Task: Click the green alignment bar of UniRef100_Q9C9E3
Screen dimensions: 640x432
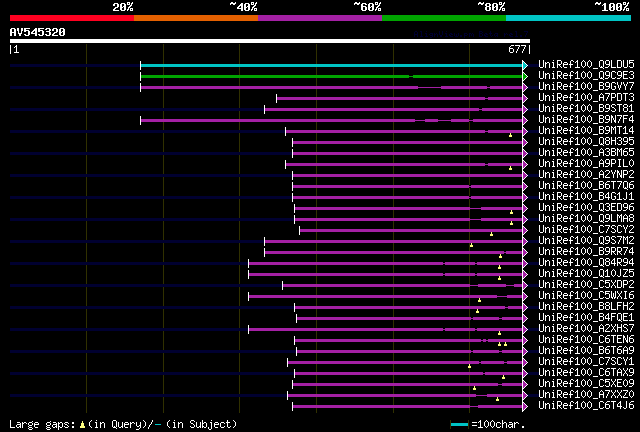Action: (x=331, y=76)
